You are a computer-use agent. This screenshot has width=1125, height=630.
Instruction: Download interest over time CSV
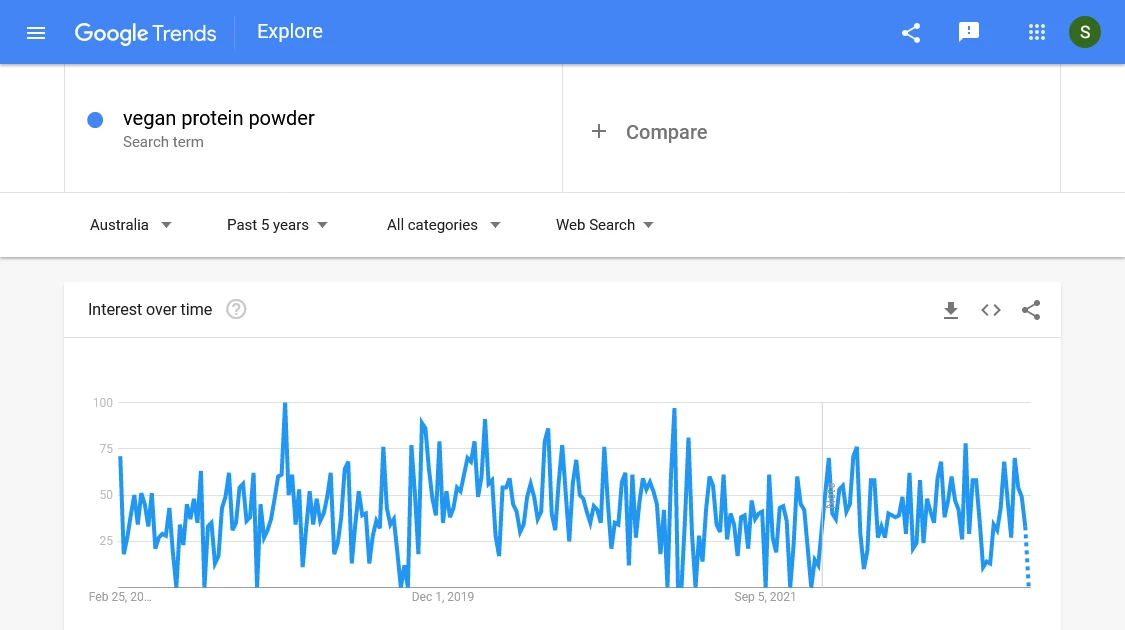pos(951,310)
